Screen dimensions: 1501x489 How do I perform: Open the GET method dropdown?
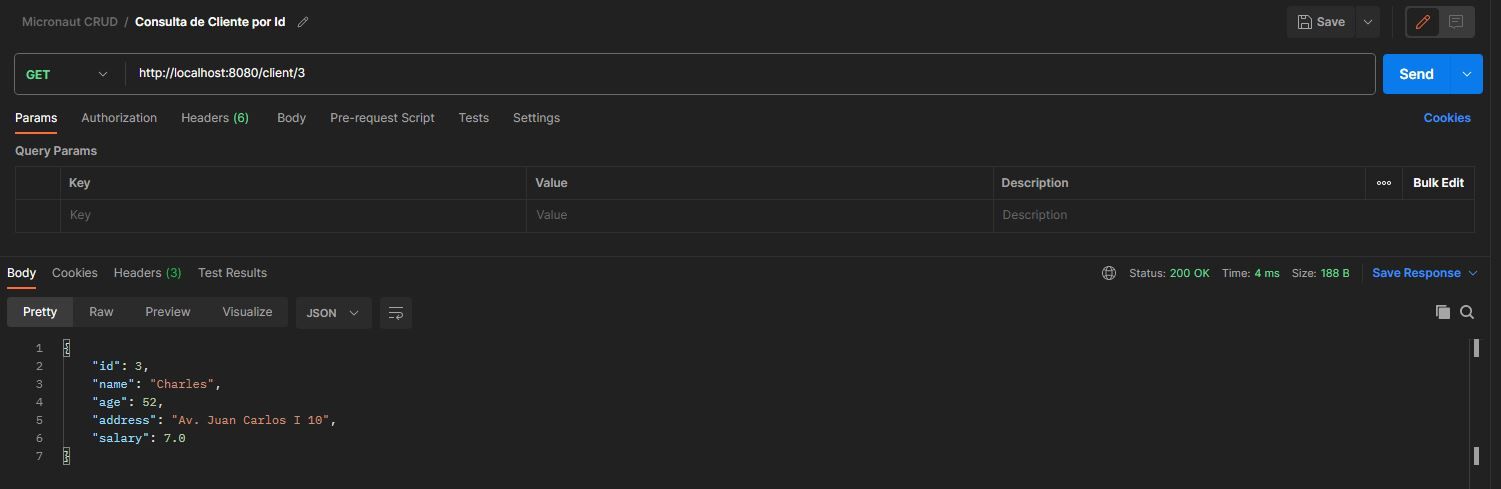coord(67,74)
